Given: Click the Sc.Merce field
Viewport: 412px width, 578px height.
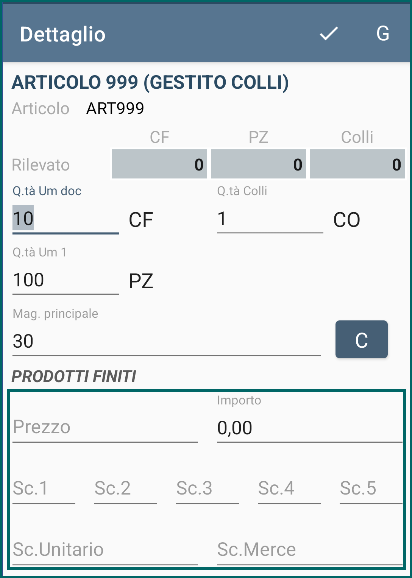Looking at the screenshot, I should click(309, 550).
